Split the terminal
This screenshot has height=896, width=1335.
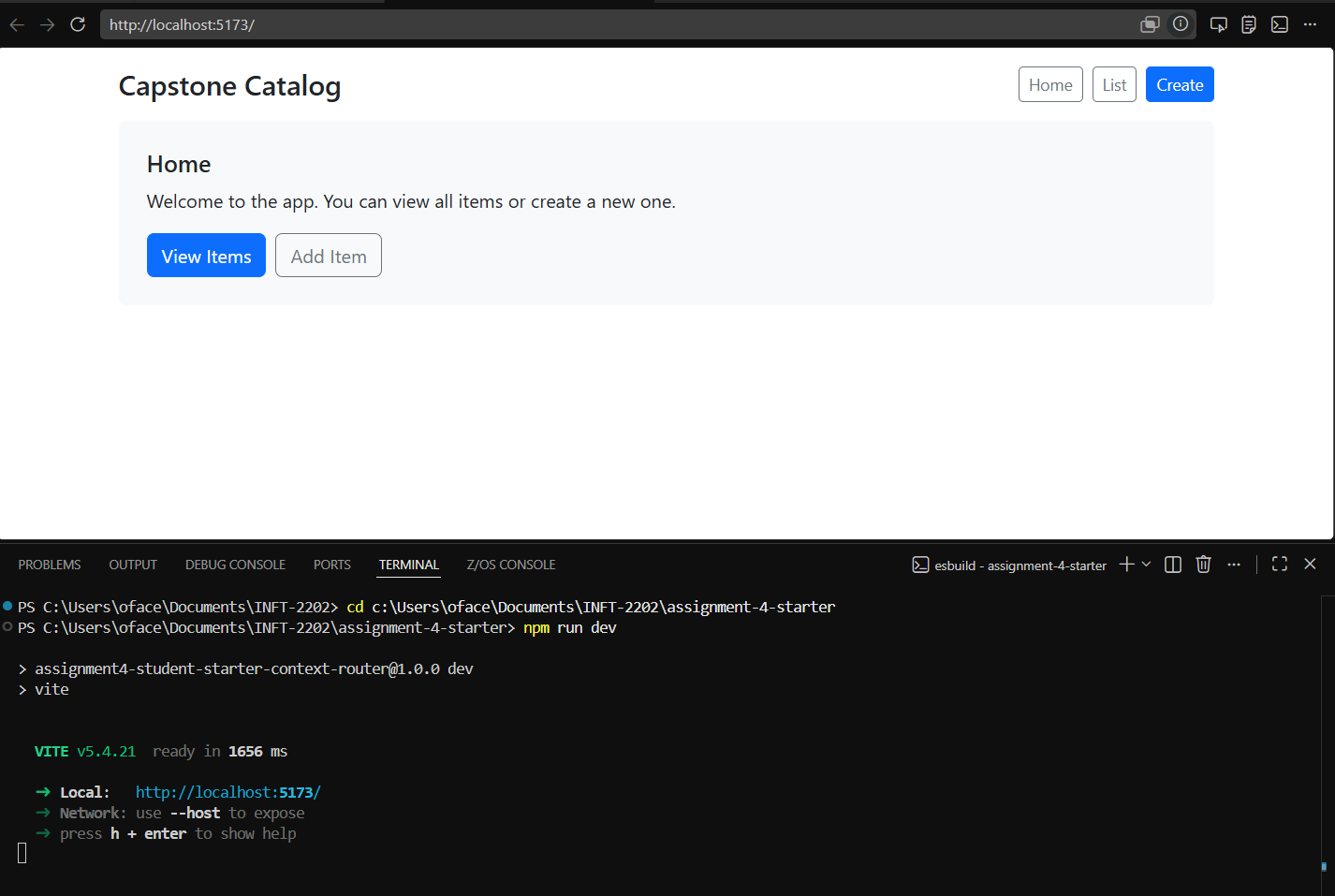[x=1173, y=565]
